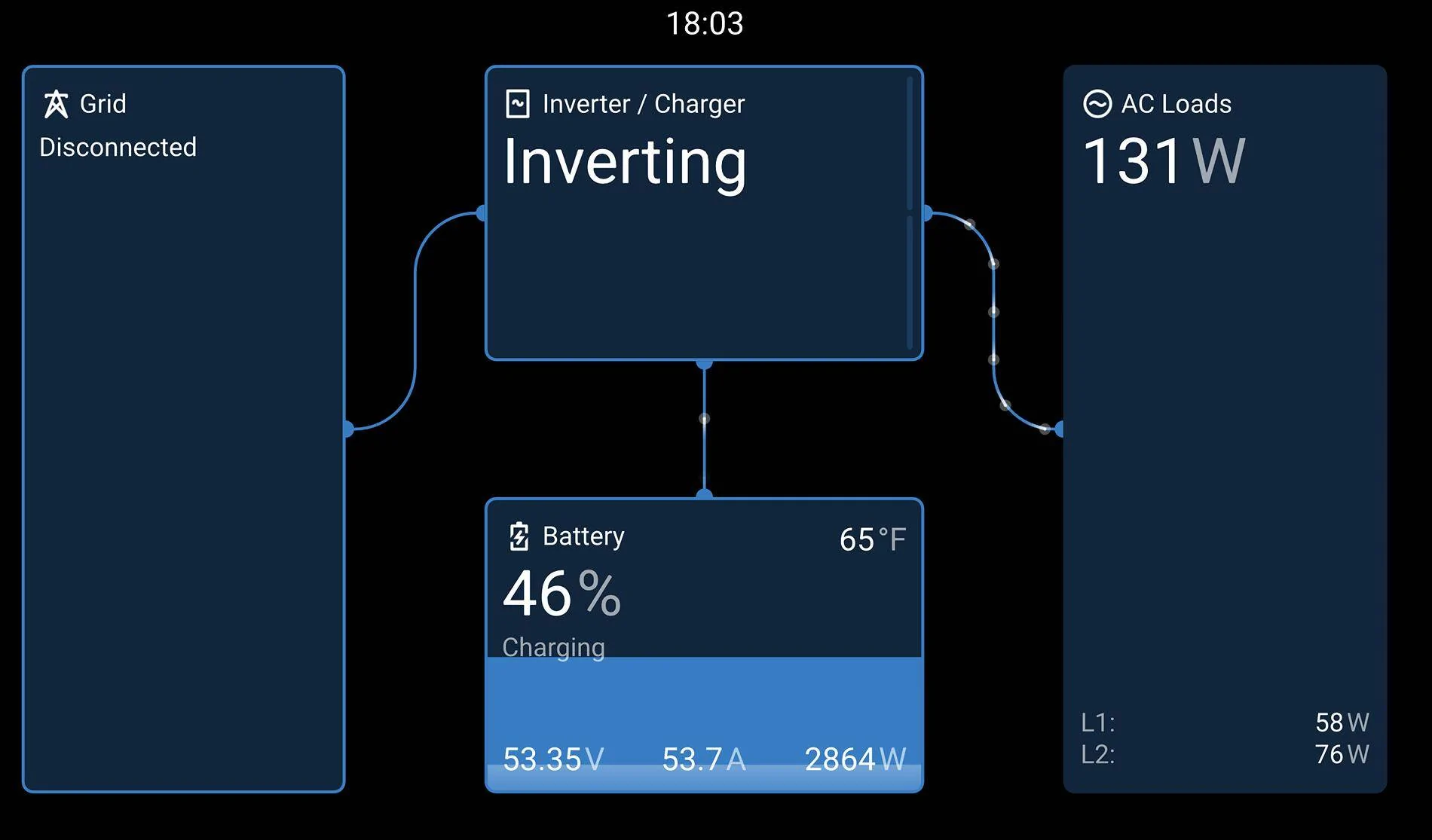Screen dimensions: 1432x840
Task: Click the 53.7 A battery current
Action: [703, 759]
